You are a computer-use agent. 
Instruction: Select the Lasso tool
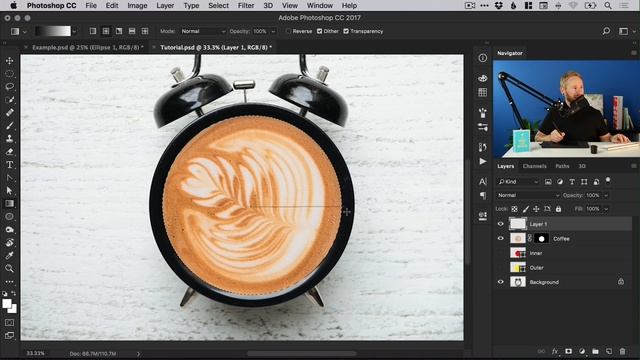click(9, 87)
